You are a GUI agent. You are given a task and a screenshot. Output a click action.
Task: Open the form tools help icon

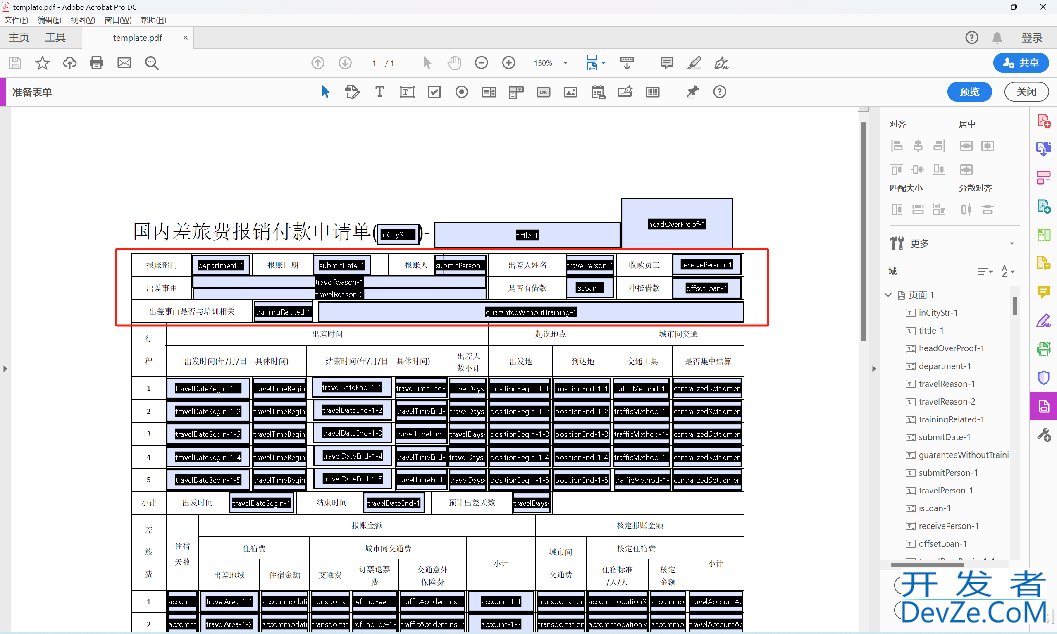pyautogui.click(x=720, y=92)
